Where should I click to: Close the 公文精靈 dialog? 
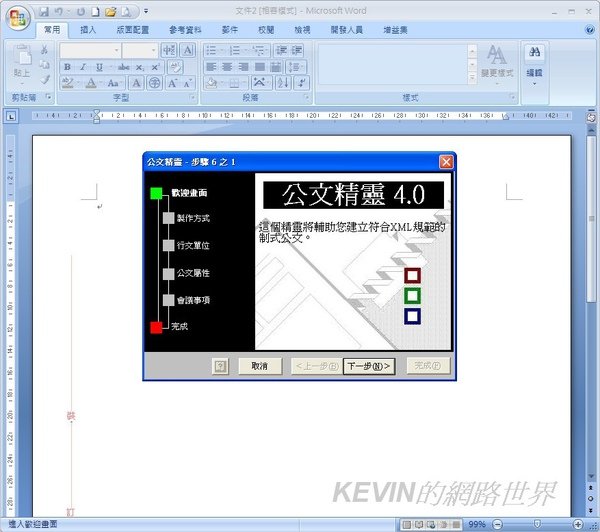tap(446, 162)
